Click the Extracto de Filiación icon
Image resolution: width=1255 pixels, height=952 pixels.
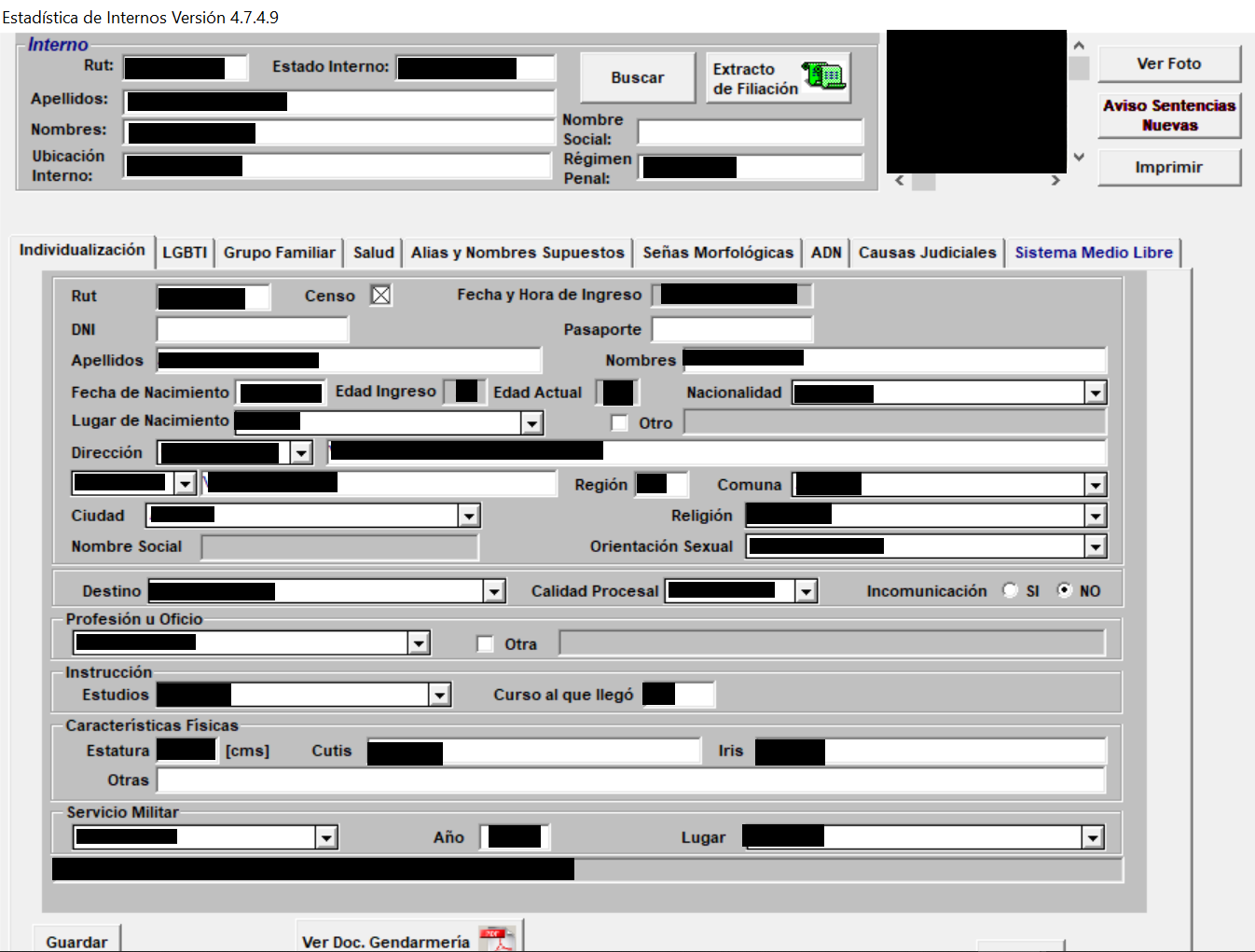822,76
